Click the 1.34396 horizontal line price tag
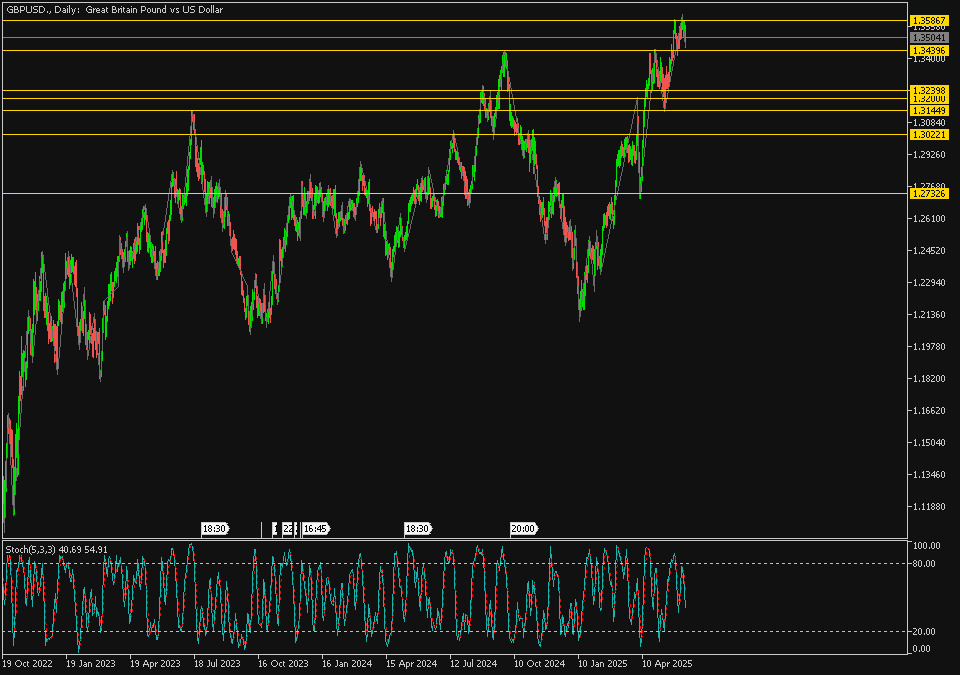 (929, 50)
